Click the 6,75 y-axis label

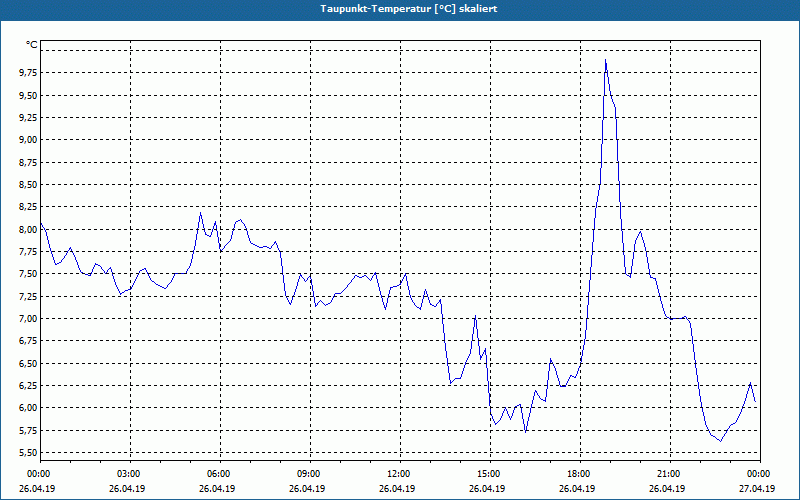(28, 341)
